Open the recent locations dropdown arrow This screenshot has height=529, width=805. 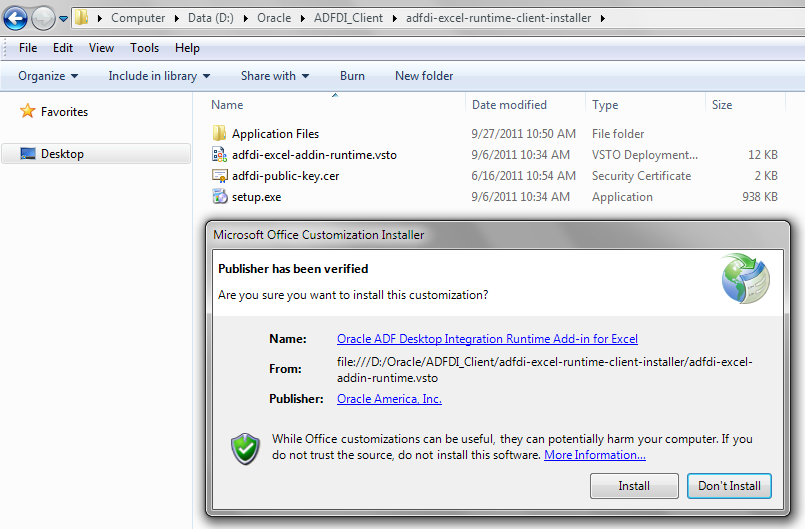[63, 19]
